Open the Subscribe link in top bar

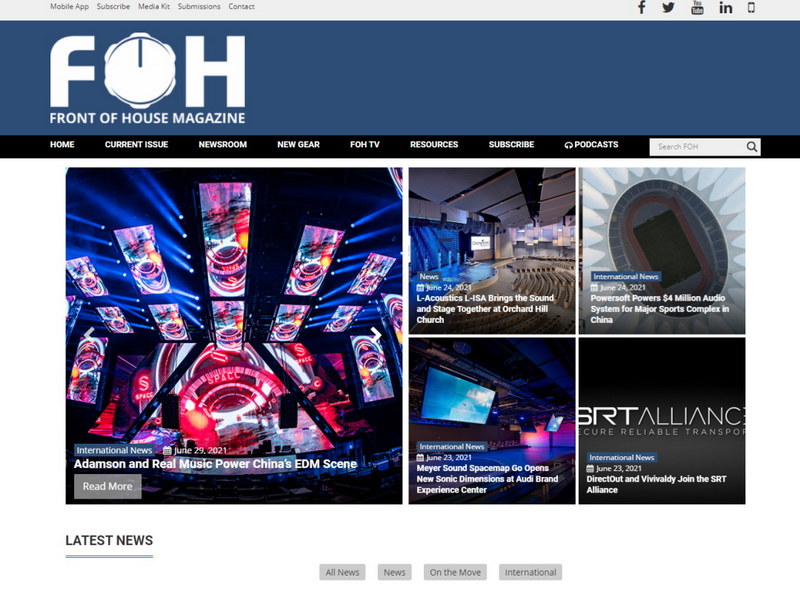click(113, 7)
